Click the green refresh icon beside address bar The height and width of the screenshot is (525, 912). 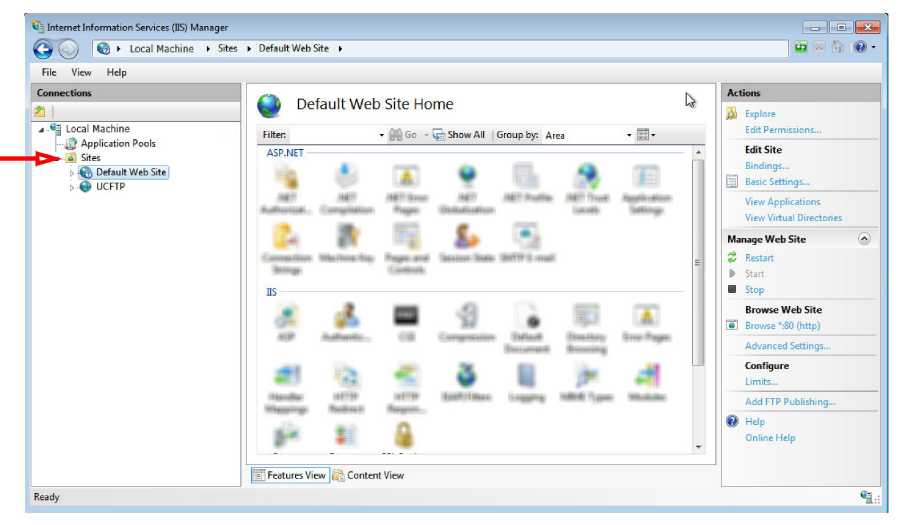801,47
